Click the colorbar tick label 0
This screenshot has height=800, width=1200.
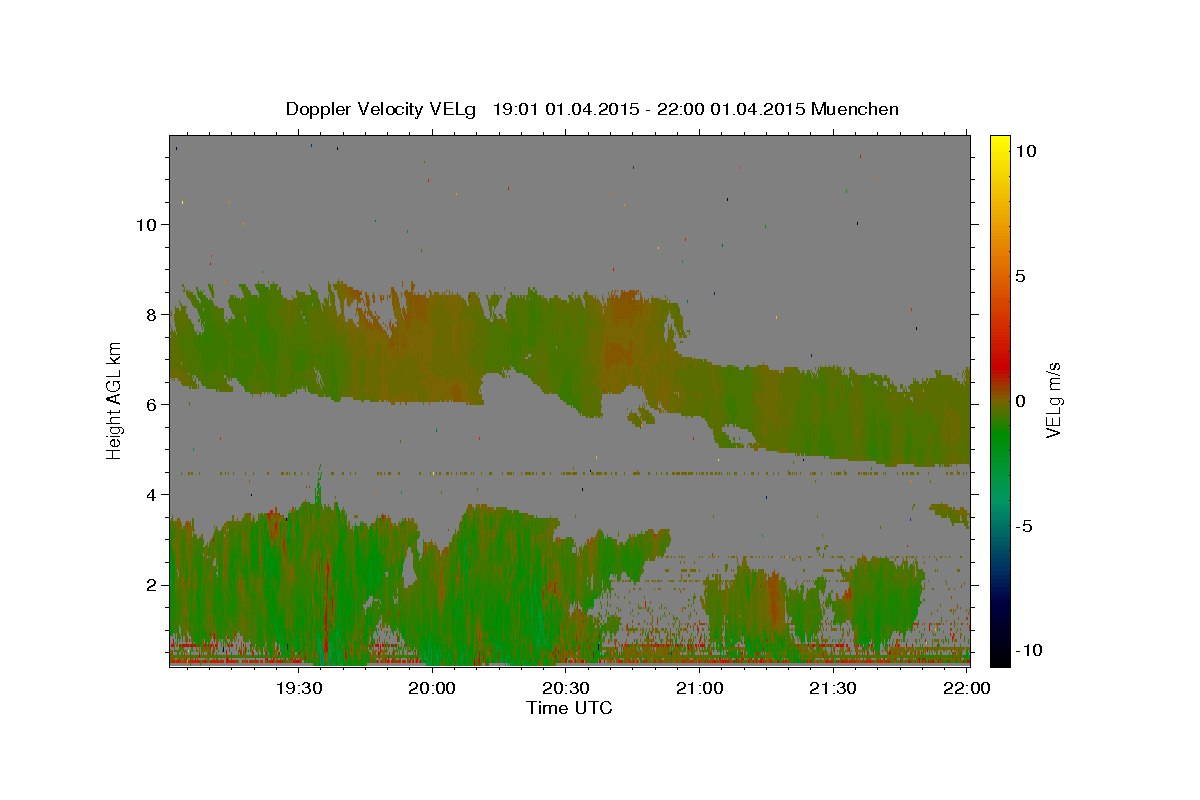1022,401
